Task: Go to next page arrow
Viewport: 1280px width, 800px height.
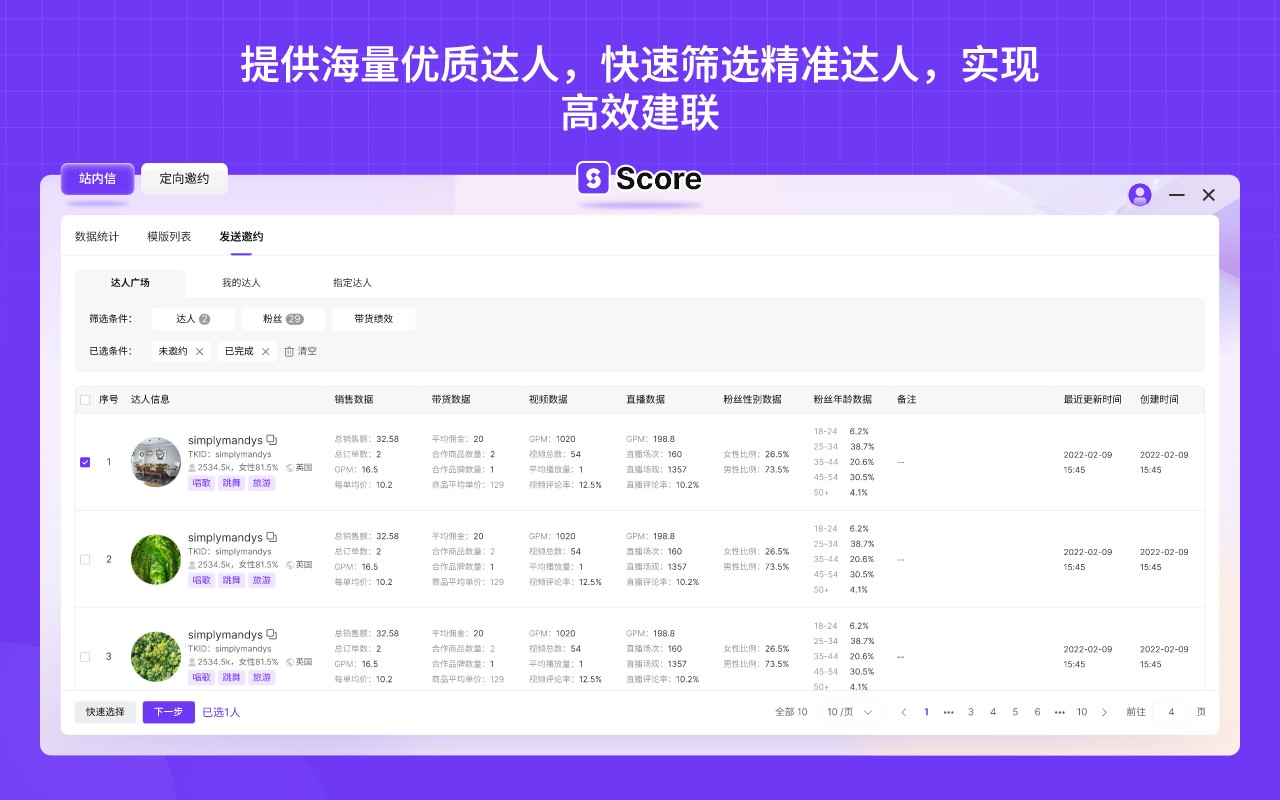Action: 1104,712
